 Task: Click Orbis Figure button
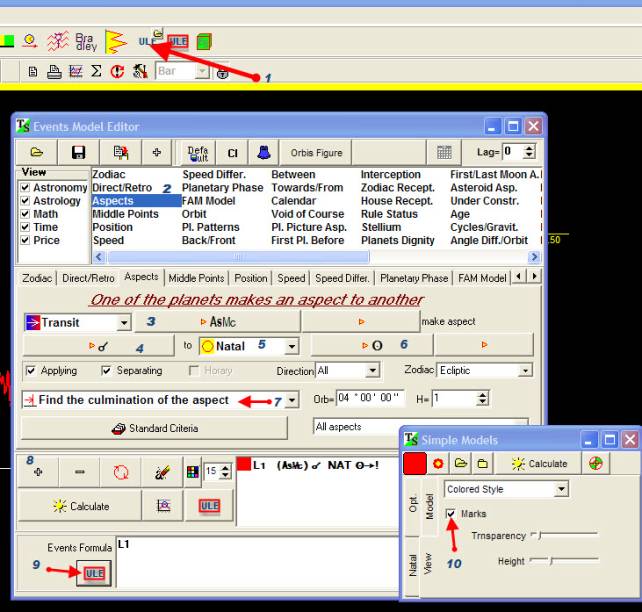[316, 152]
